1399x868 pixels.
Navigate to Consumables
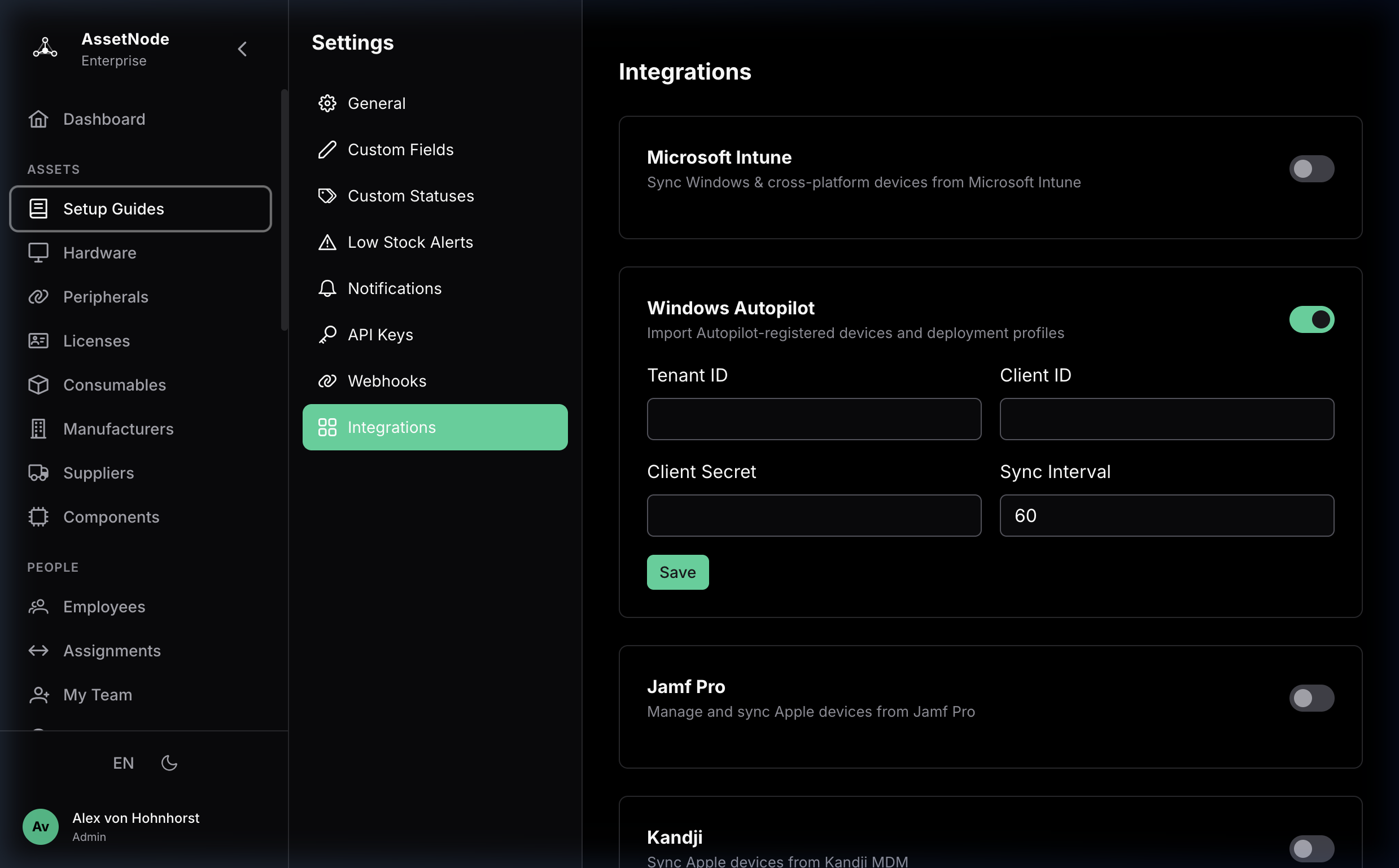click(141, 385)
